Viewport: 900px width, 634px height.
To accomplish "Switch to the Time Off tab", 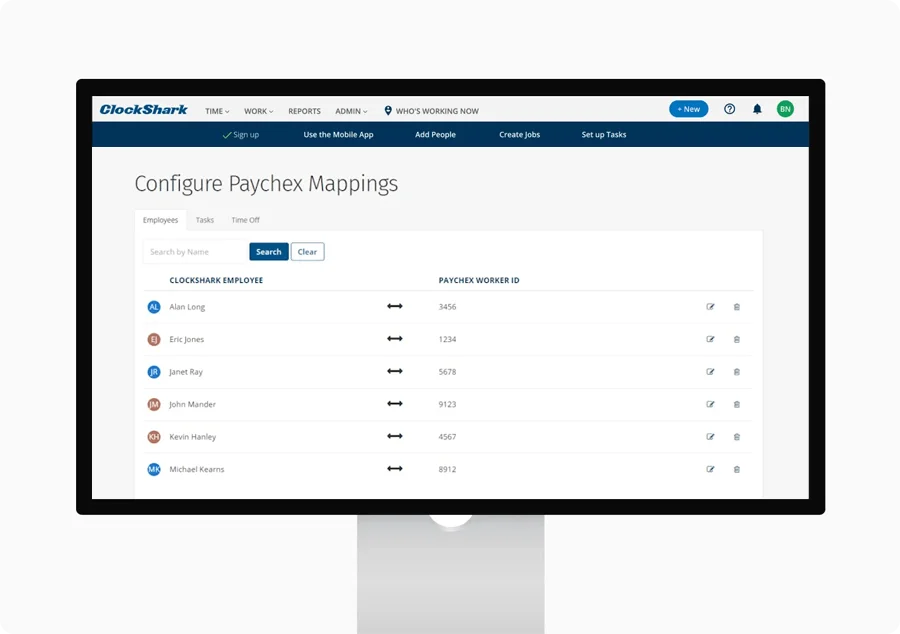I will 245,220.
